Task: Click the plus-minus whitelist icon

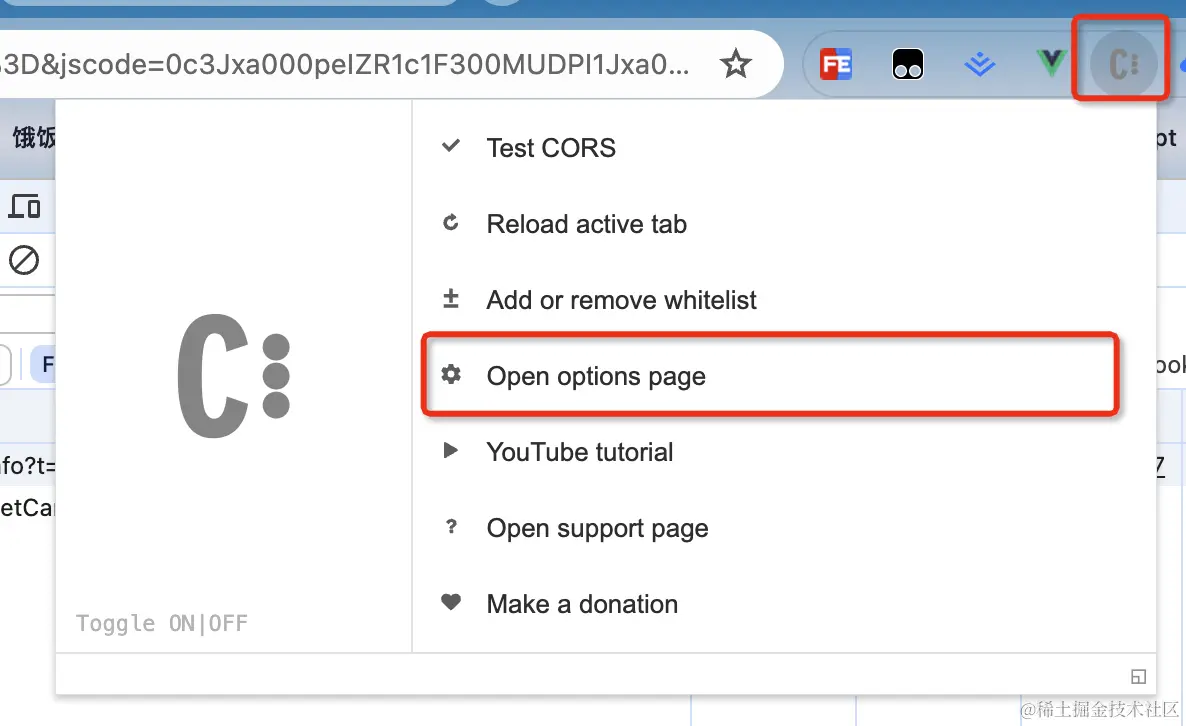Action: click(451, 298)
